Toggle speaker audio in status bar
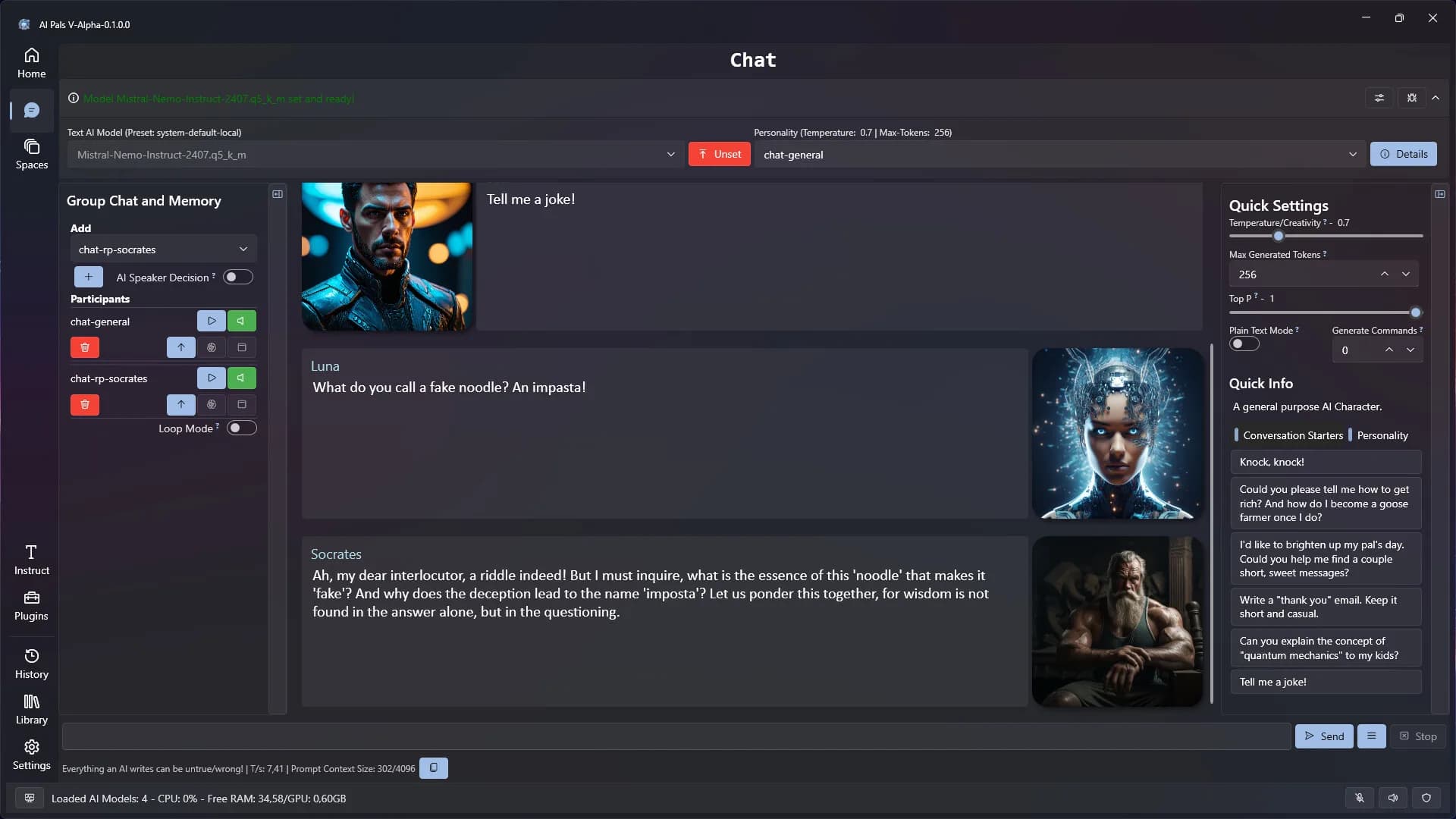Image resolution: width=1456 pixels, height=819 pixels. point(1393,798)
